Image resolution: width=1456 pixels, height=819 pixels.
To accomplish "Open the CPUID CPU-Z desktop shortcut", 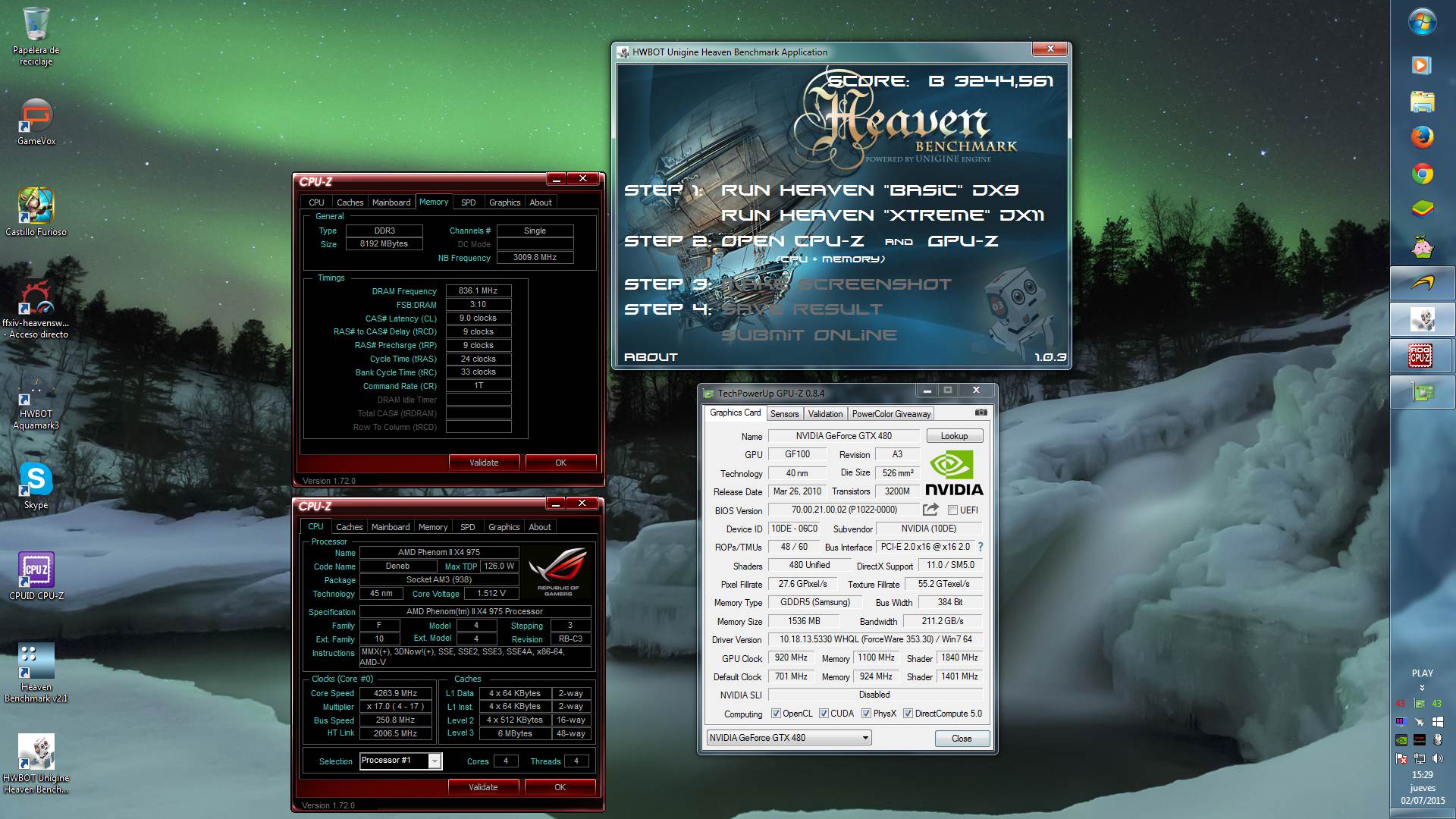I will (36, 576).
